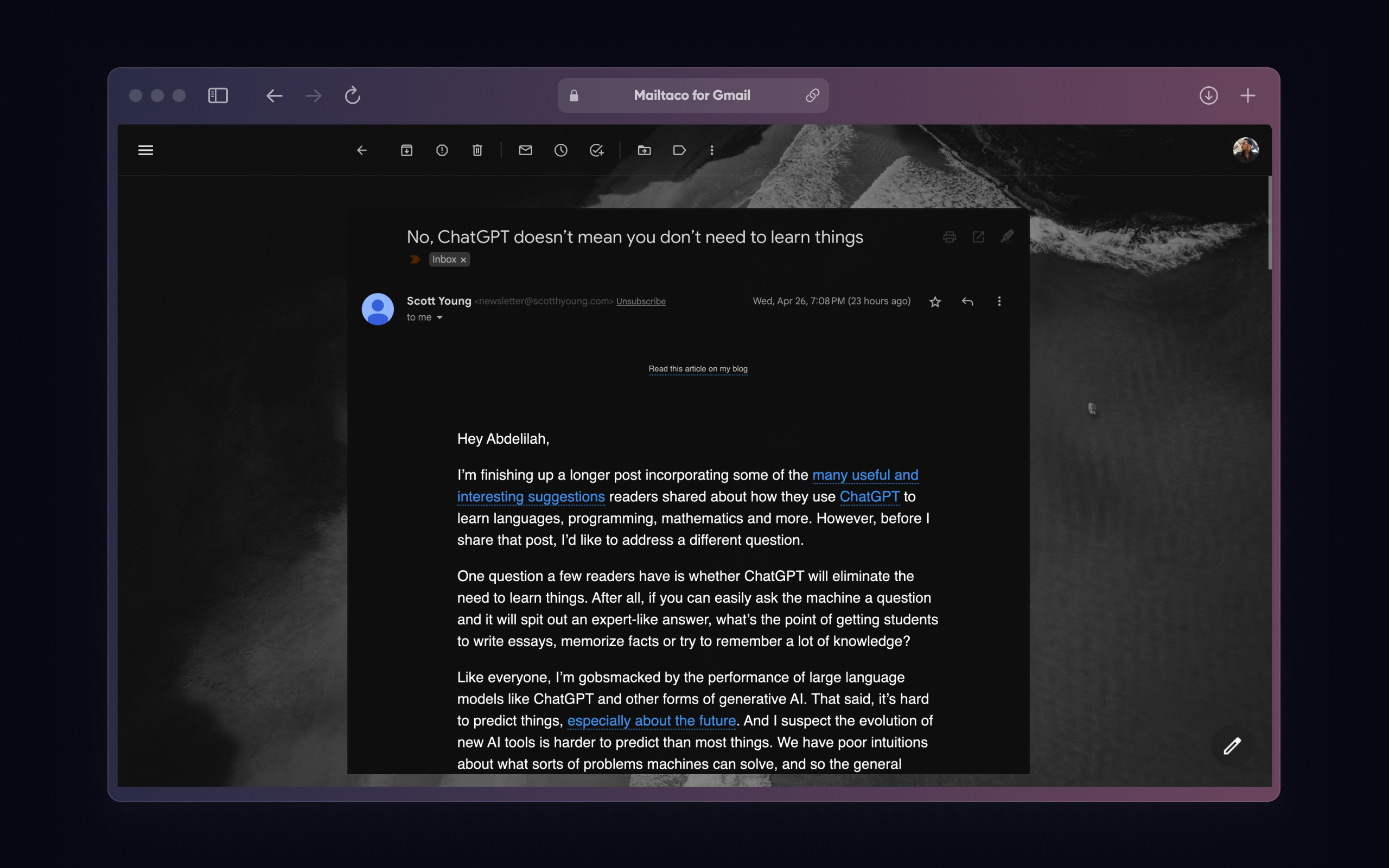The image size is (1389, 868).
Task: Click the Mailtaco for Gmail address bar
Action: [x=693, y=95]
